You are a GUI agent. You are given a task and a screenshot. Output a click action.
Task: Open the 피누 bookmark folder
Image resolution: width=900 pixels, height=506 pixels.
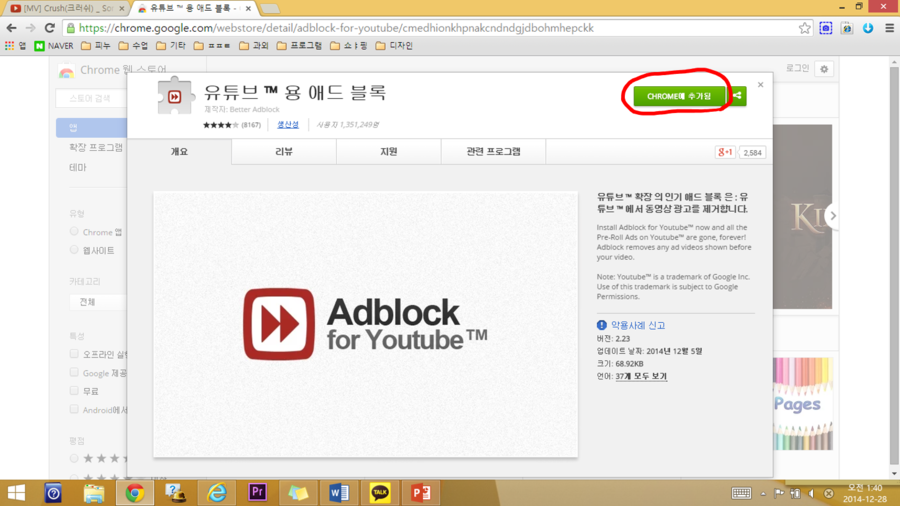pos(96,45)
